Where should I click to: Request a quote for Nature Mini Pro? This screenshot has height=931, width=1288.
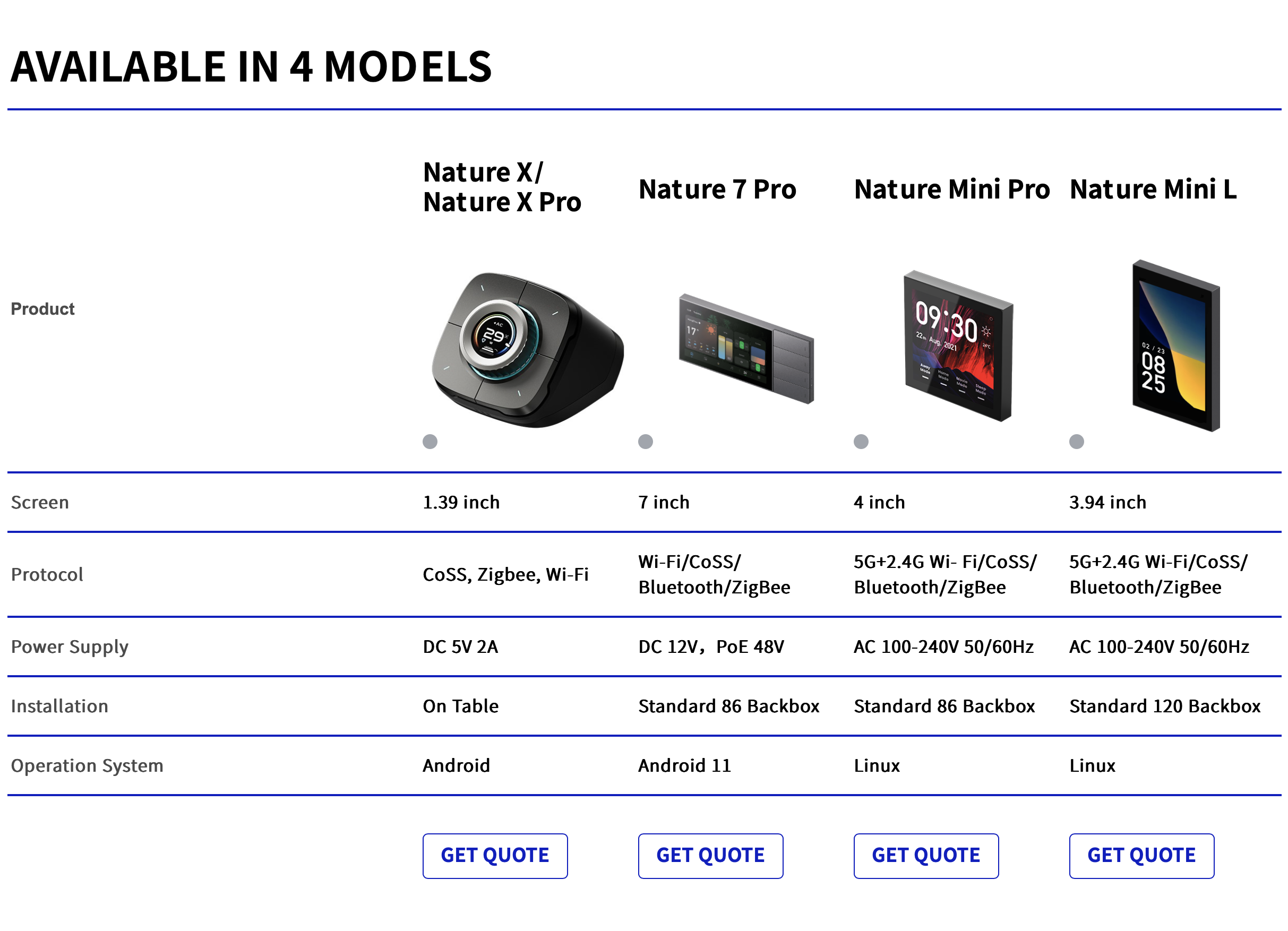pos(926,856)
